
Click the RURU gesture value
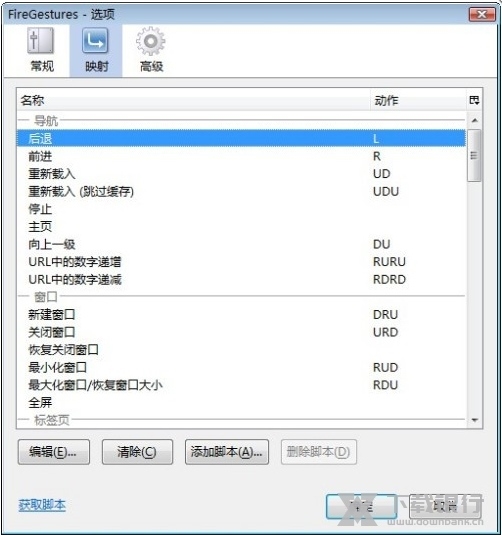(x=389, y=262)
